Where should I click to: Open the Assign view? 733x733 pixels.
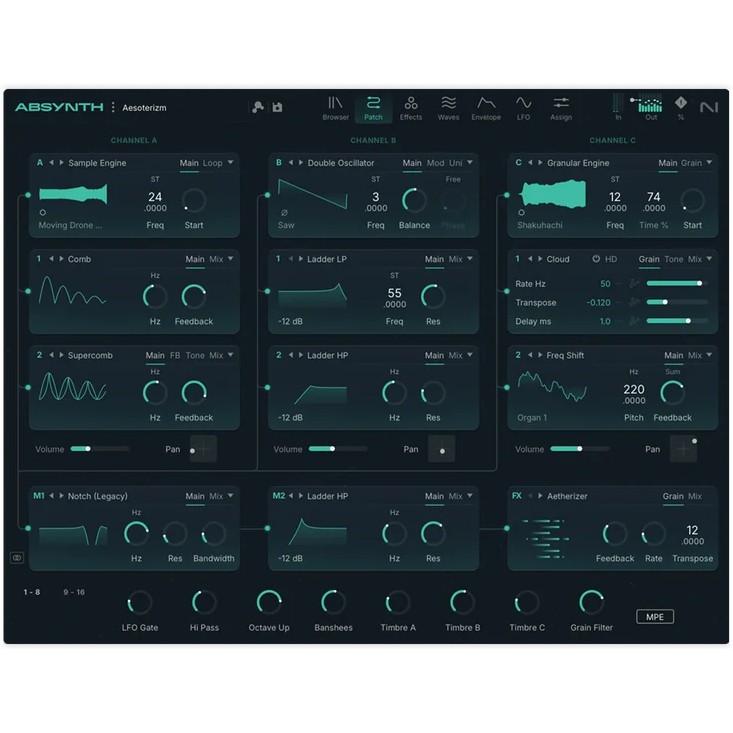coord(561,108)
